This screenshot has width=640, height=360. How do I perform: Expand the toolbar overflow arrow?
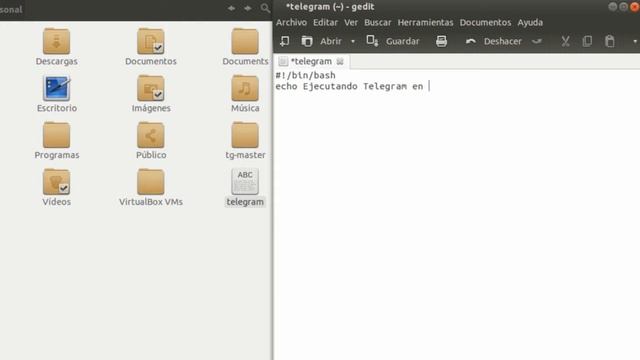635,42
